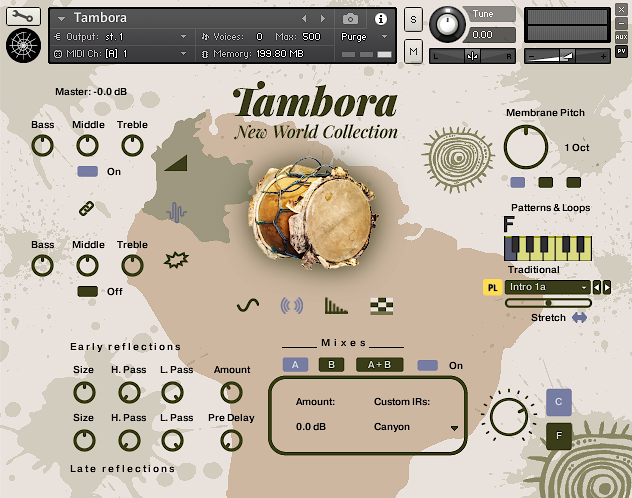Go to next instrument arrow
Image resolution: width=632 pixels, height=498 pixels.
[322, 19]
